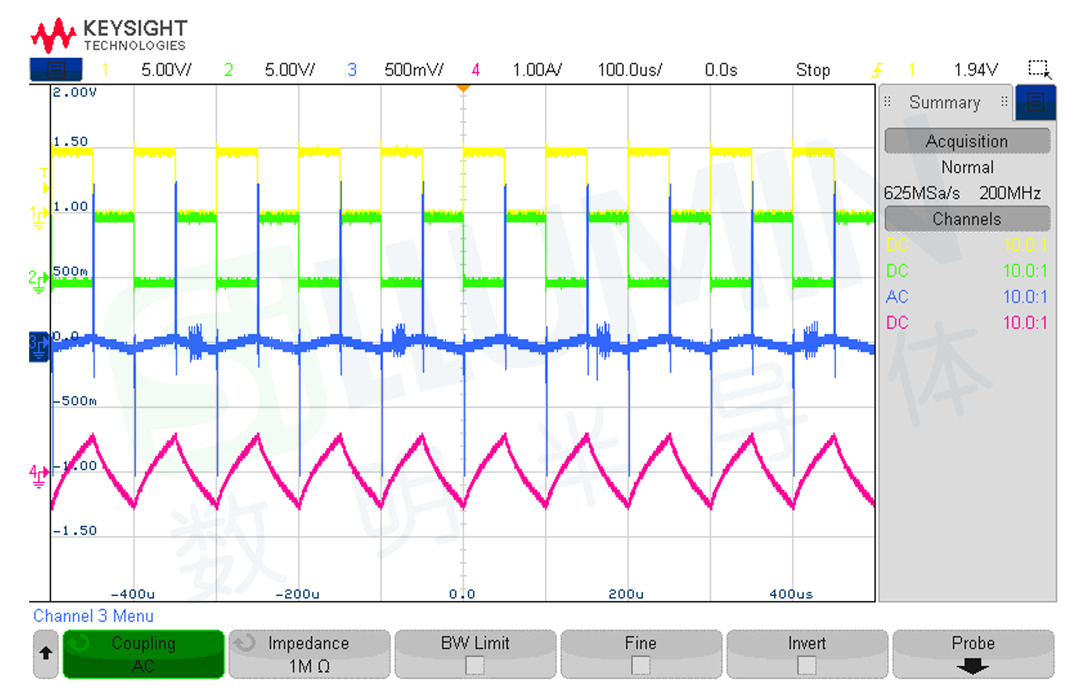
Task: Click the Channels section header
Action: (x=966, y=219)
